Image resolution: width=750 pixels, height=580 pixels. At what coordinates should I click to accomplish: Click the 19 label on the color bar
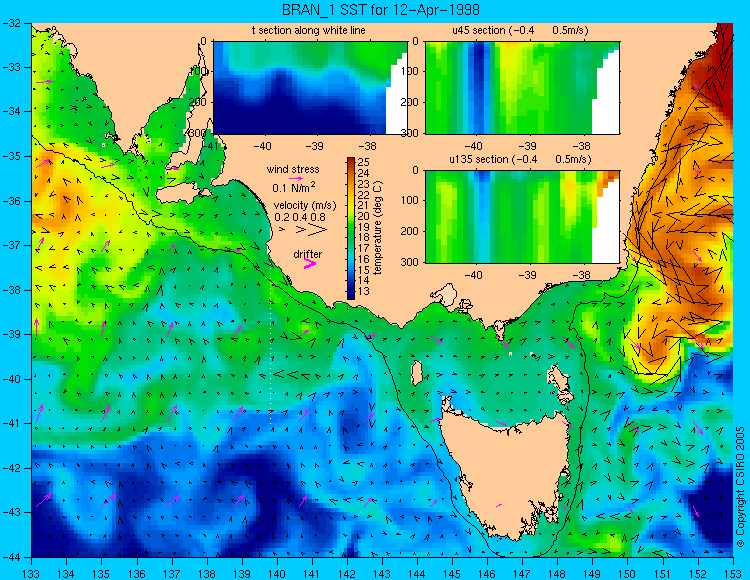pos(364,227)
